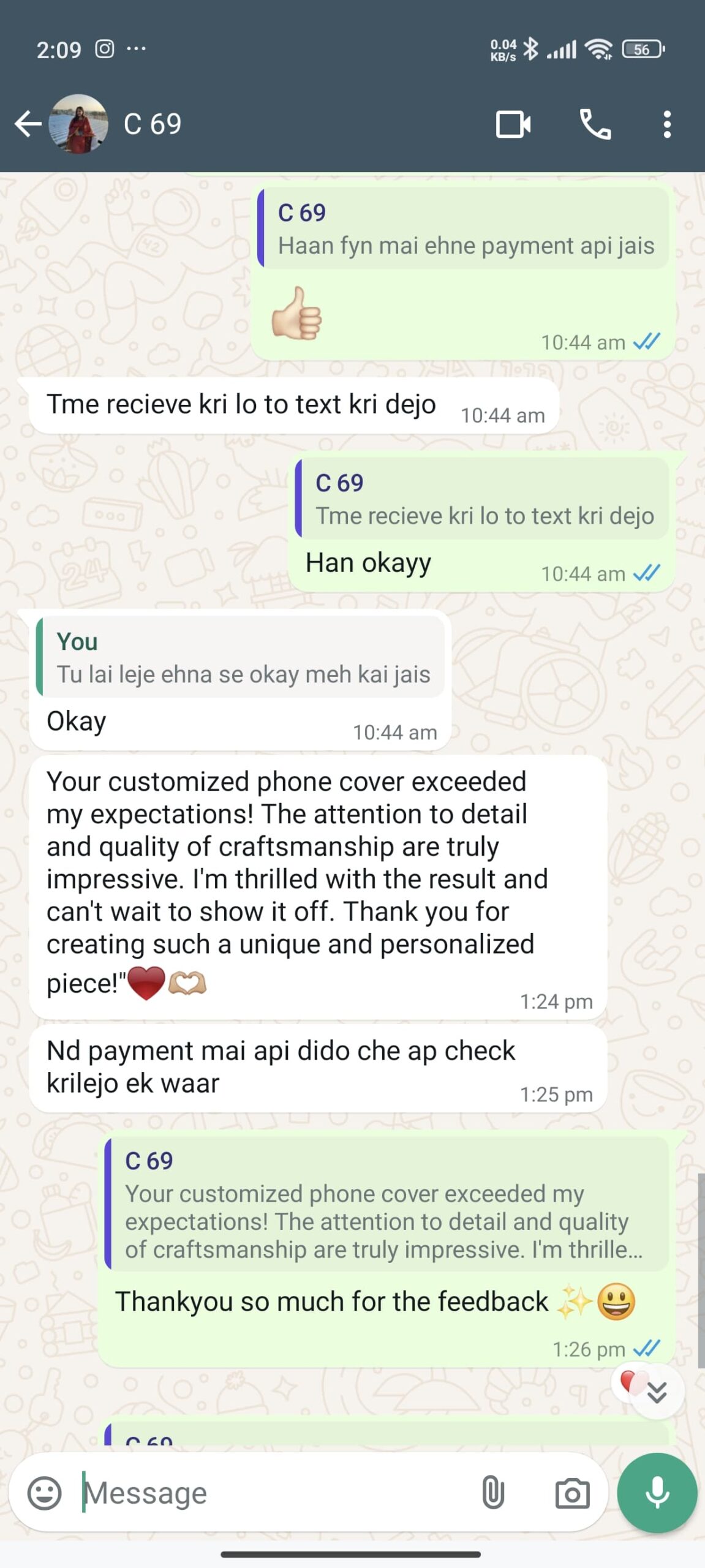Open C 69 profile picture
The height and width of the screenshot is (1568, 705).
[x=78, y=124]
